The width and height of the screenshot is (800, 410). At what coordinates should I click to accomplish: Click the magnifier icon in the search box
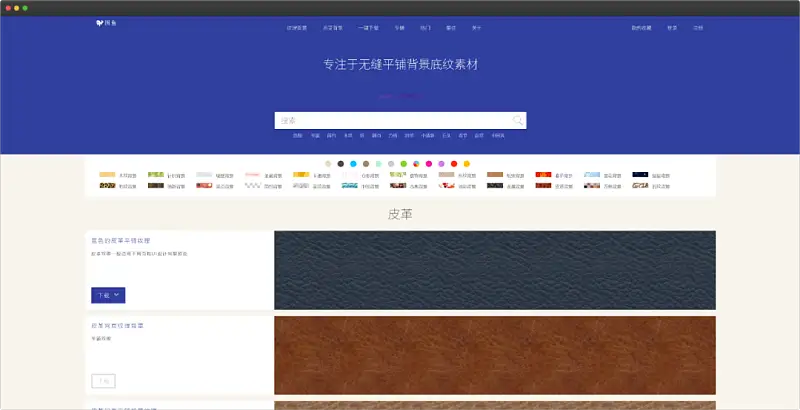click(x=517, y=120)
